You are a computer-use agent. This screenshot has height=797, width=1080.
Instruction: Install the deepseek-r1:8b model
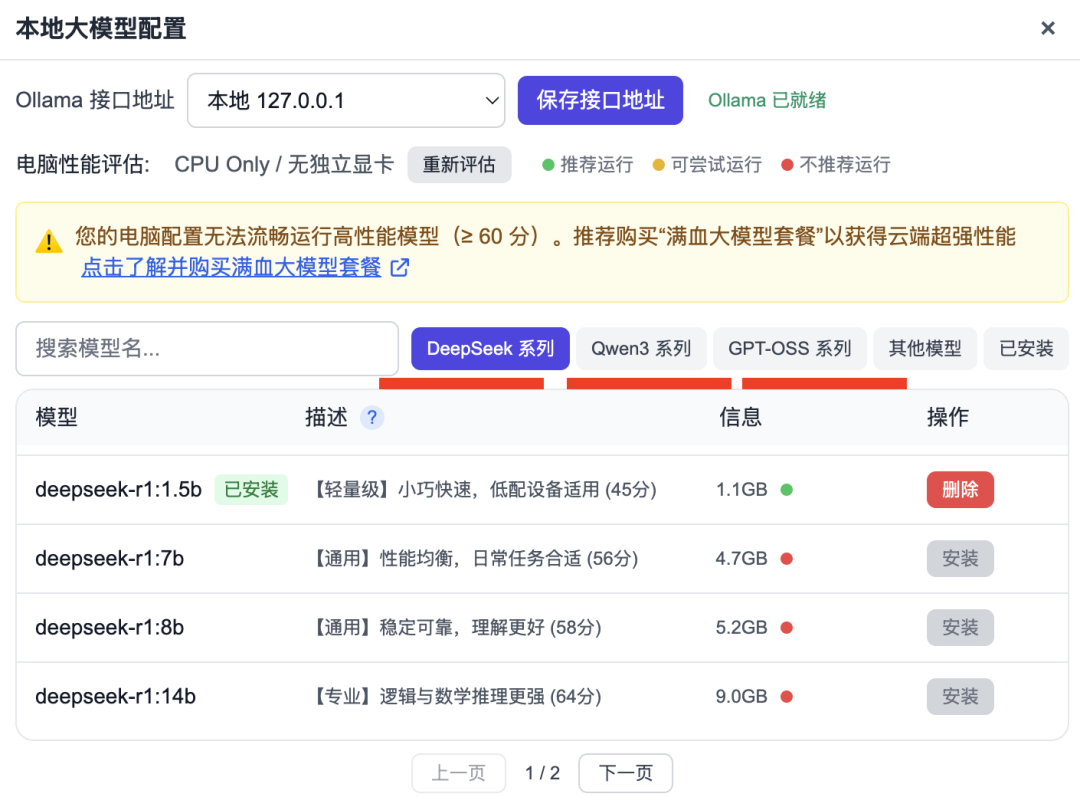click(x=960, y=628)
